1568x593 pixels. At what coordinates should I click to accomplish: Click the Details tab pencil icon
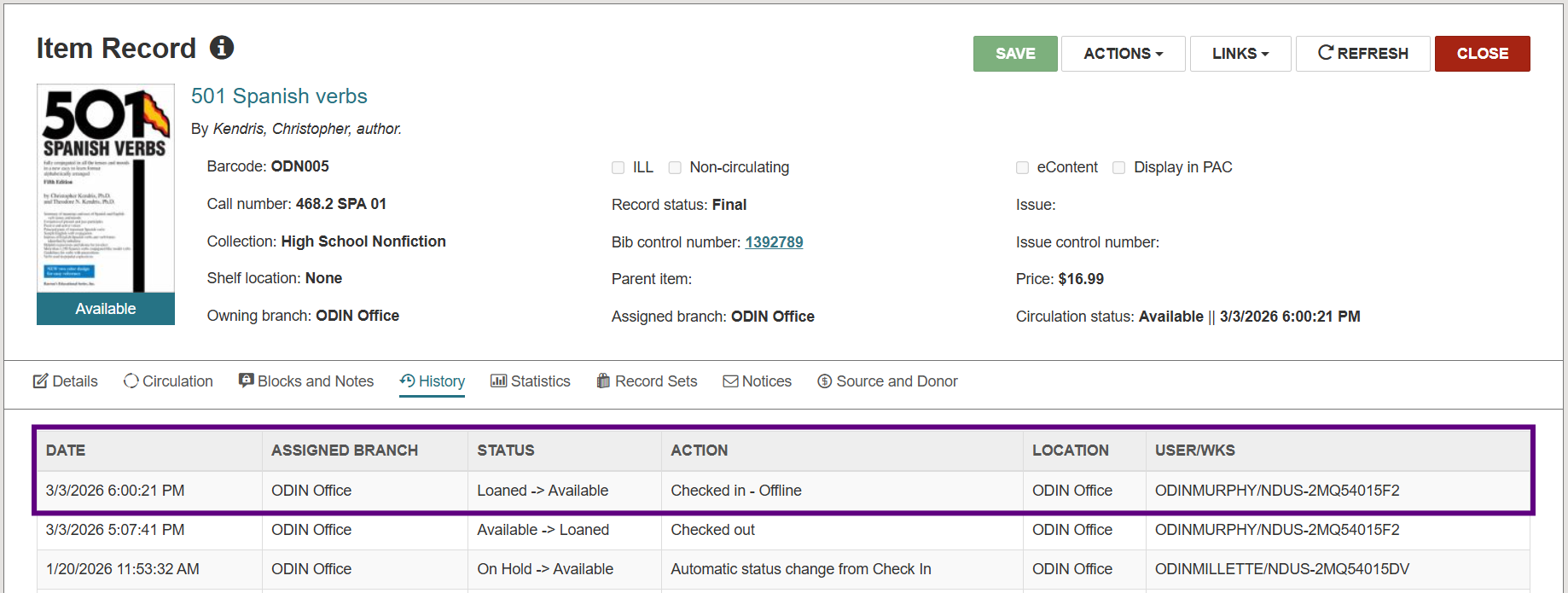tap(40, 381)
